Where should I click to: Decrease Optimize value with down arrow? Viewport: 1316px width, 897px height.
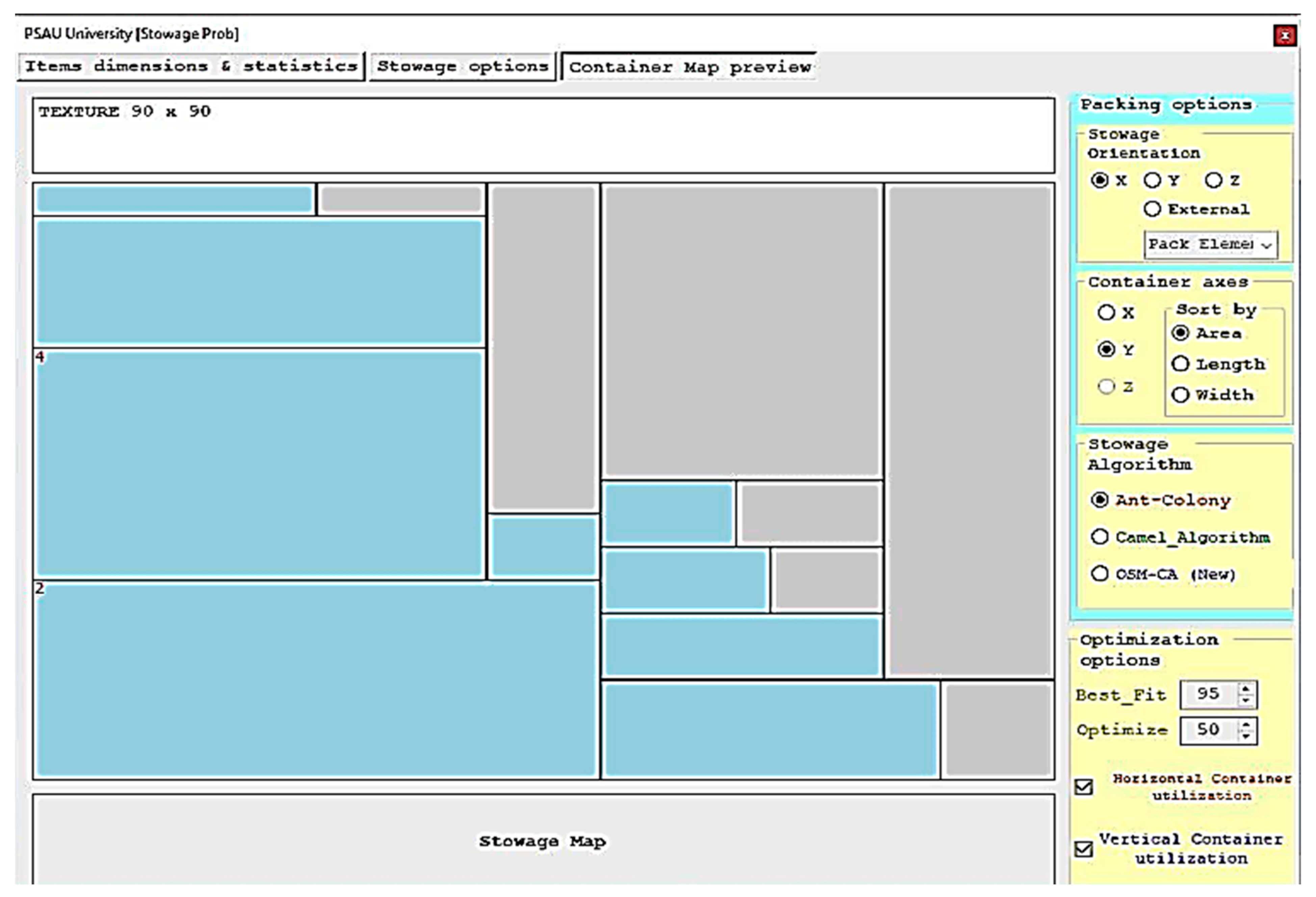click(1246, 736)
